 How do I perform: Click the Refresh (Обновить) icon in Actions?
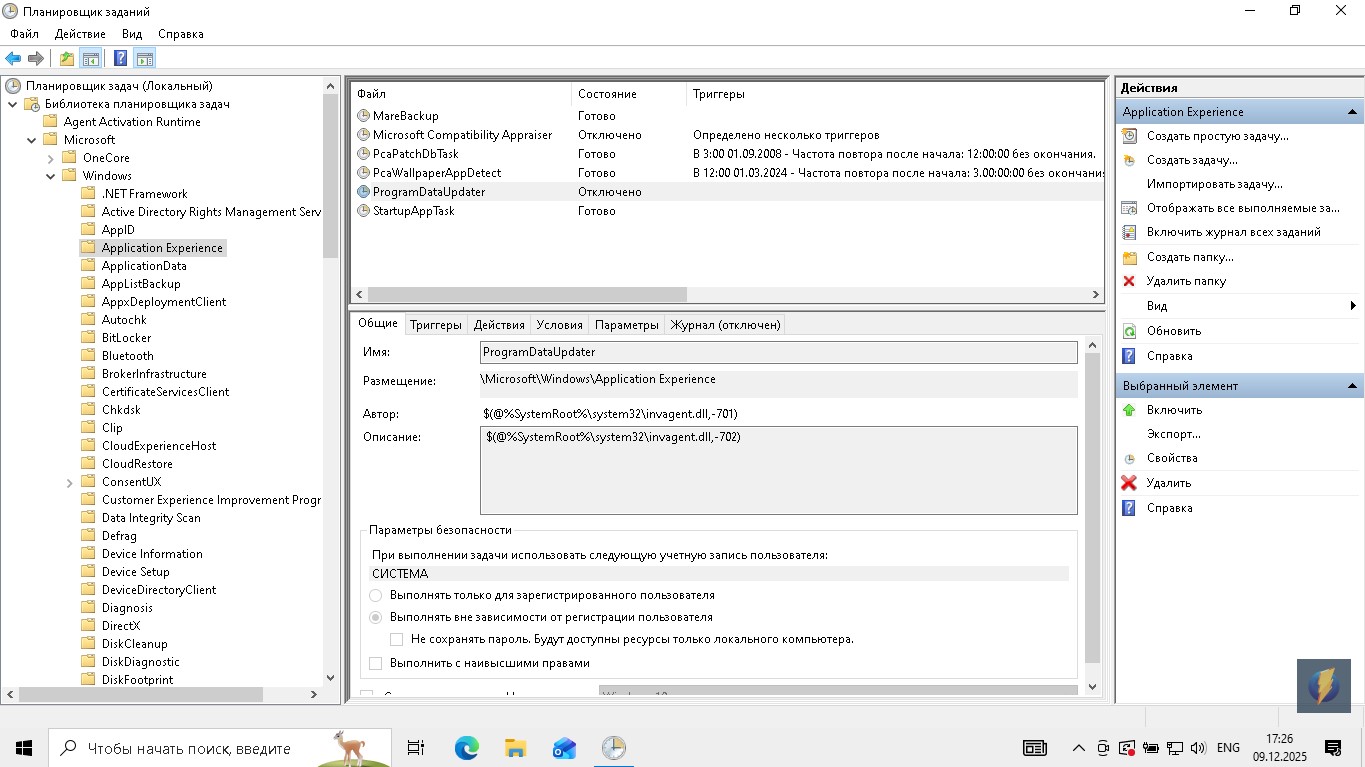point(1129,331)
